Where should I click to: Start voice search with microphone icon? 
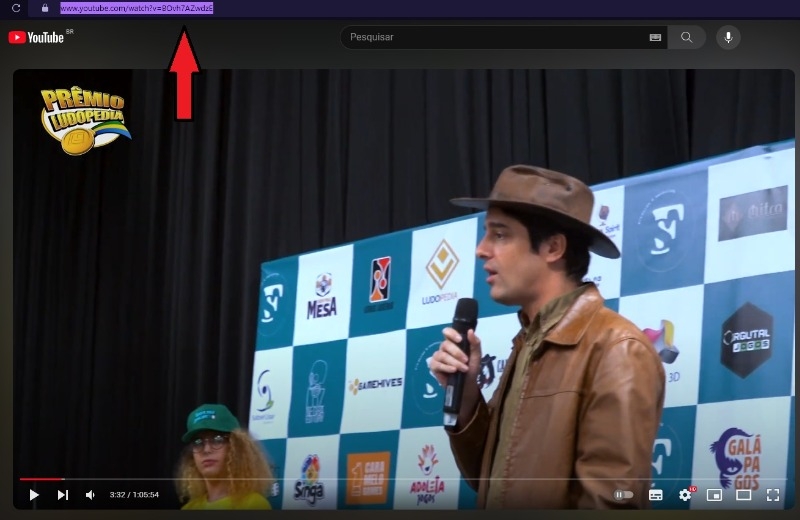coord(728,37)
